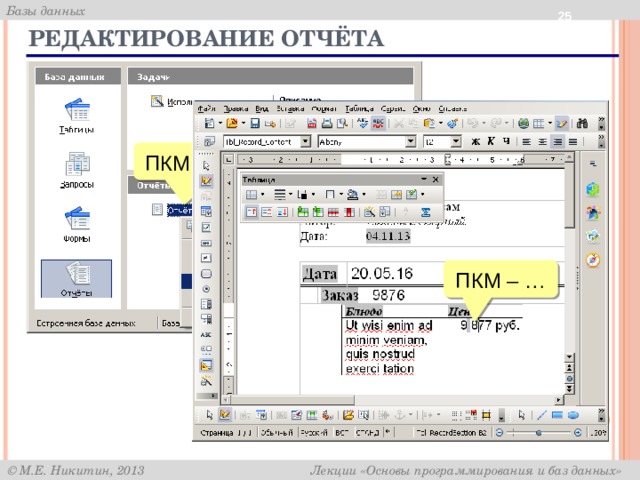Click the Sum sigma icon in Table toolbar
This screenshot has width=640, height=480.
pos(425,212)
